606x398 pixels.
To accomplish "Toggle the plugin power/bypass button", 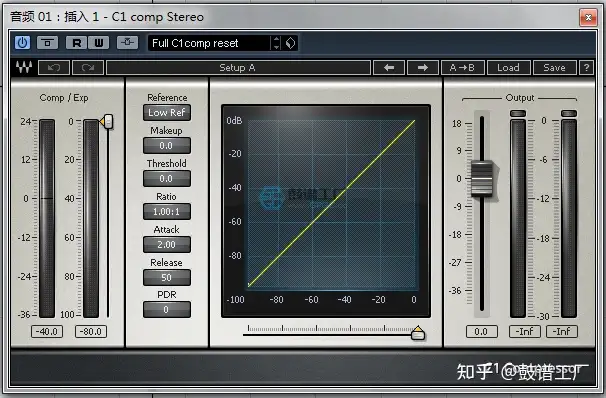I will pos(22,43).
